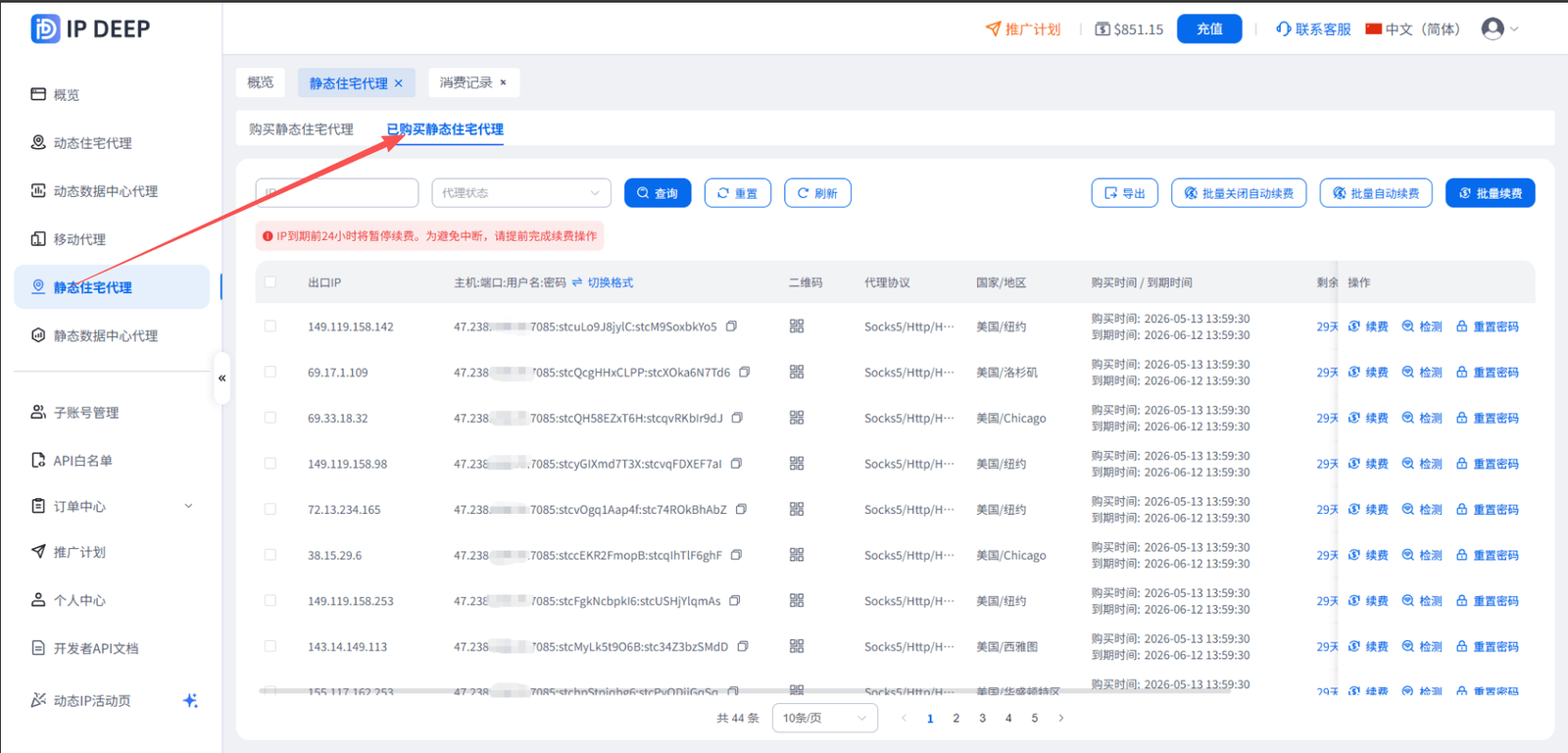Go to page 3 in pagination

[982, 718]
